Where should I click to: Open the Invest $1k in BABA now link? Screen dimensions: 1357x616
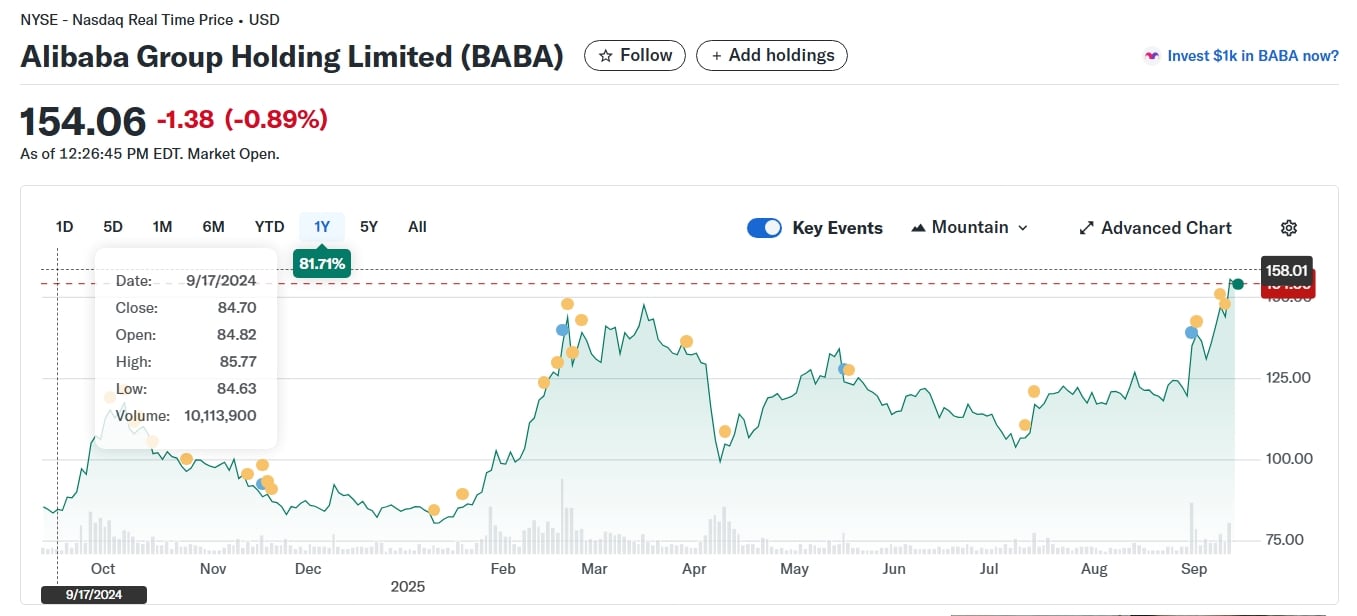pos(1253,56)
